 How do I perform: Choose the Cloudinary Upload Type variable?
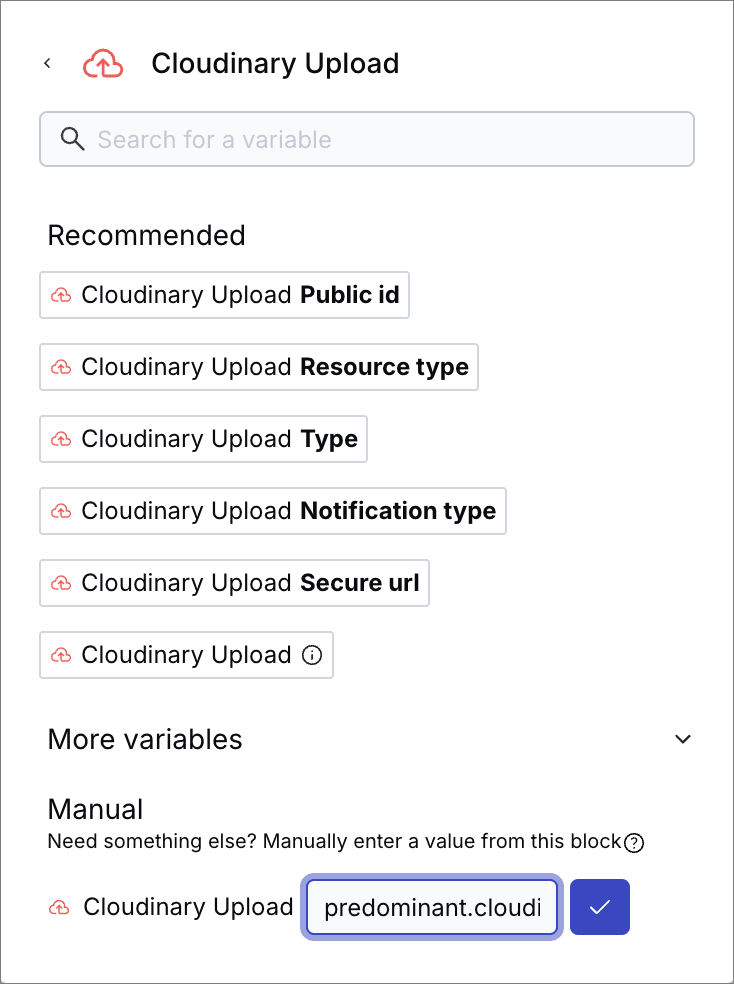pos(204,440)
